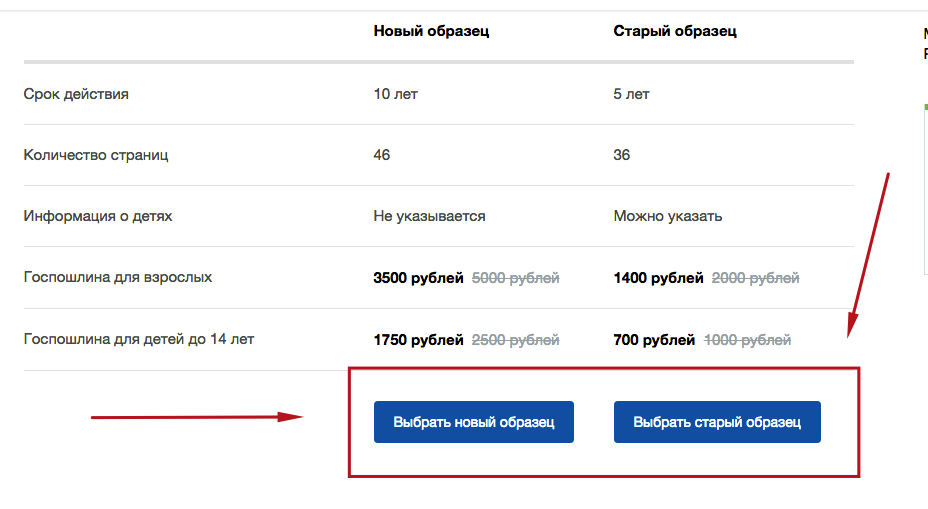Click the bold '1400 рублей' price
Screen dimensions: 928x509
click(658, 278)
